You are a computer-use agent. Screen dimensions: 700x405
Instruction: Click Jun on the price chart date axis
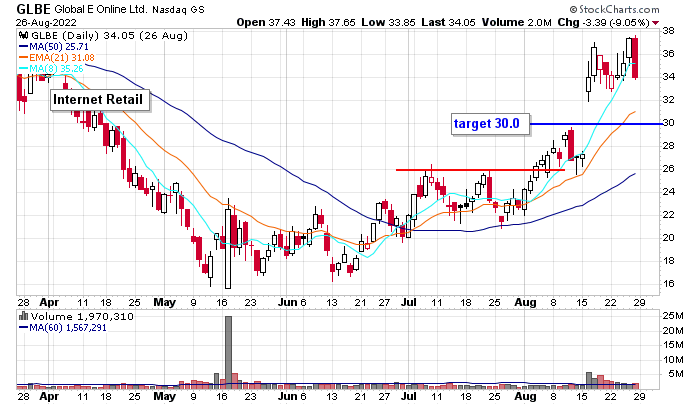(287, 302)
